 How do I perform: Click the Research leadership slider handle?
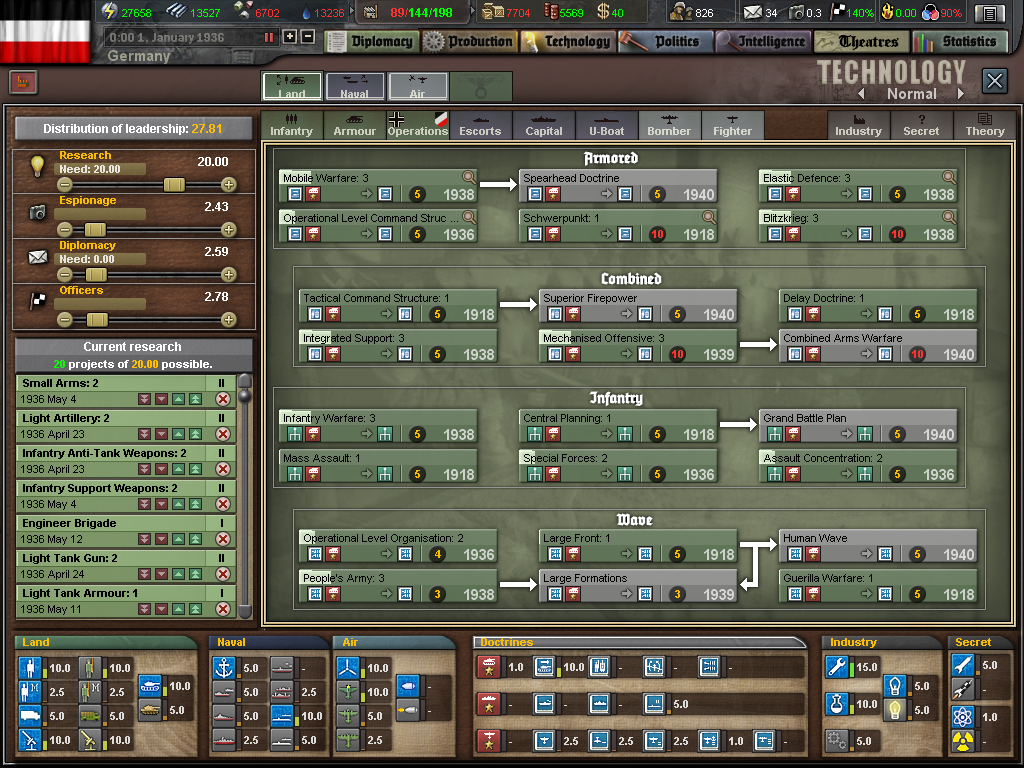(174, 185)
